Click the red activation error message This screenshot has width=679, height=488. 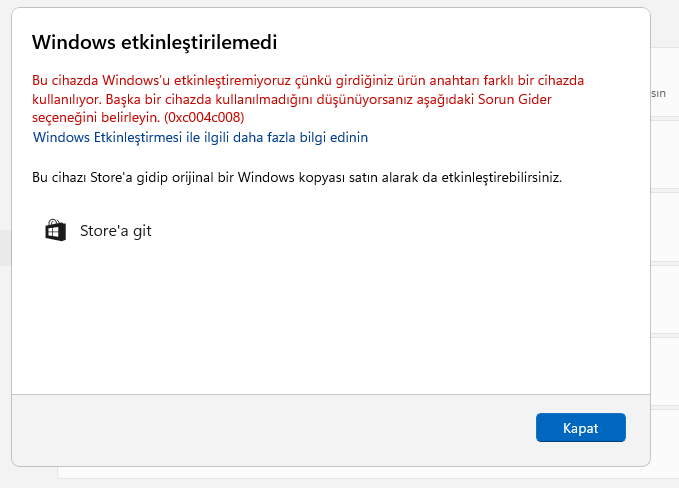pos(308,99)
